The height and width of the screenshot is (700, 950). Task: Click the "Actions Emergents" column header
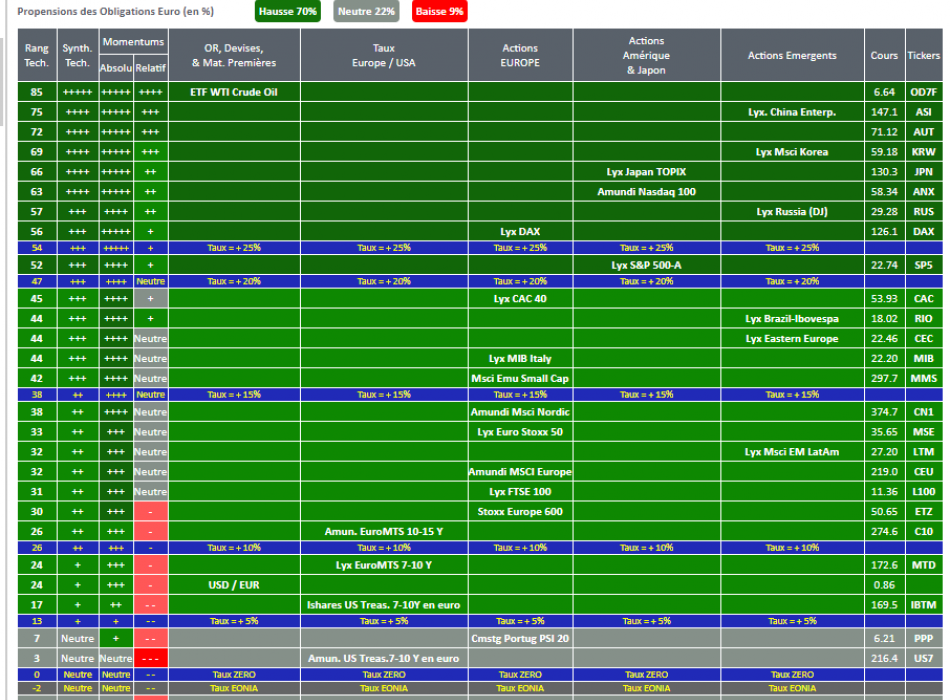click(x=792, y=55)
